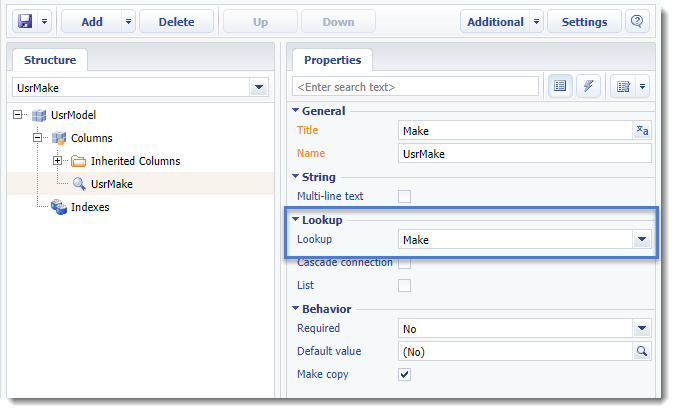Click the Default value magnifier lookup icon
This screenshot has width=676, height=413.
642,351
